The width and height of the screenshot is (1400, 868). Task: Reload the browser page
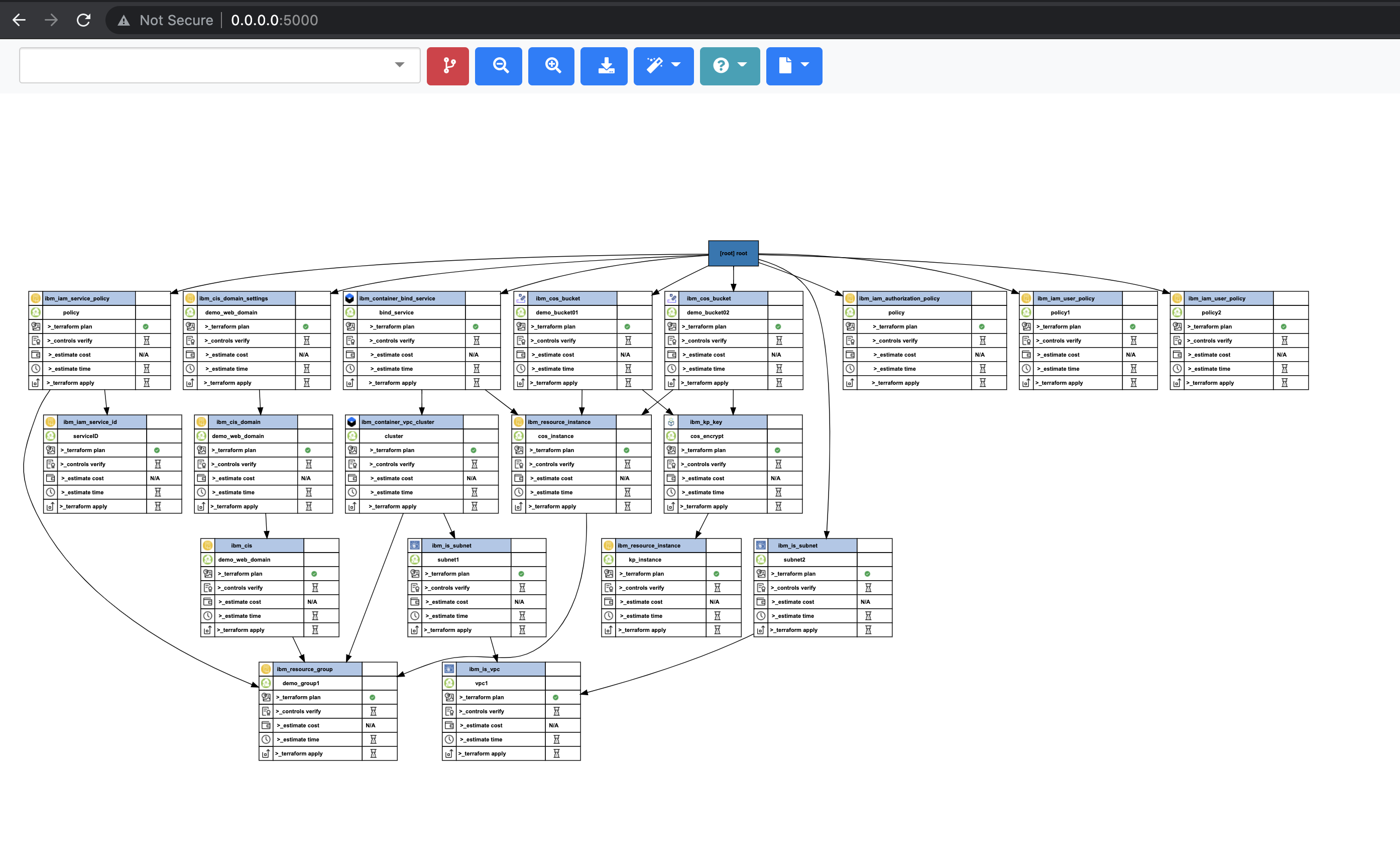point(84,20)
